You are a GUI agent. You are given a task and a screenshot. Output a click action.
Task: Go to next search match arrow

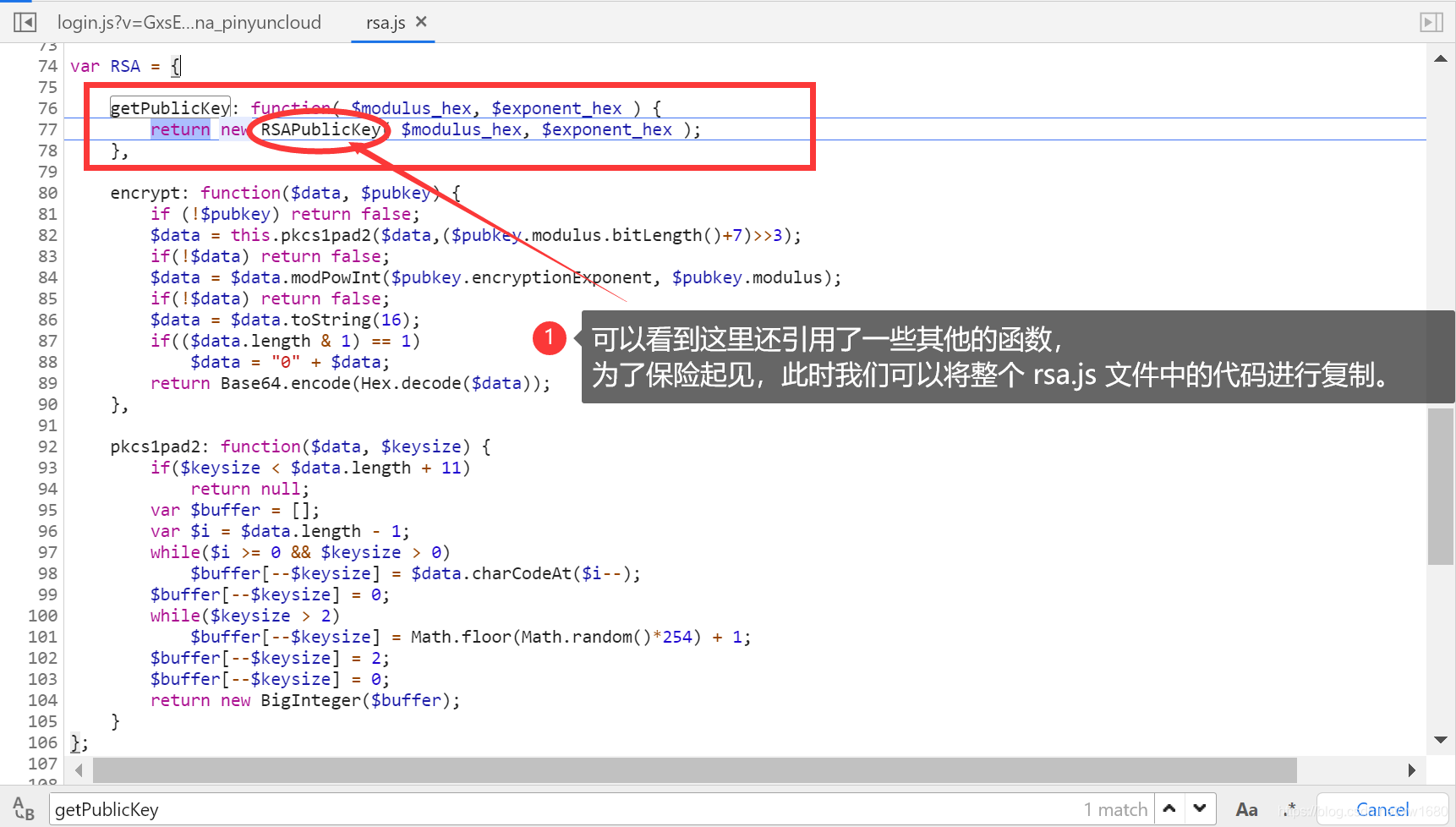[1200, 809]
